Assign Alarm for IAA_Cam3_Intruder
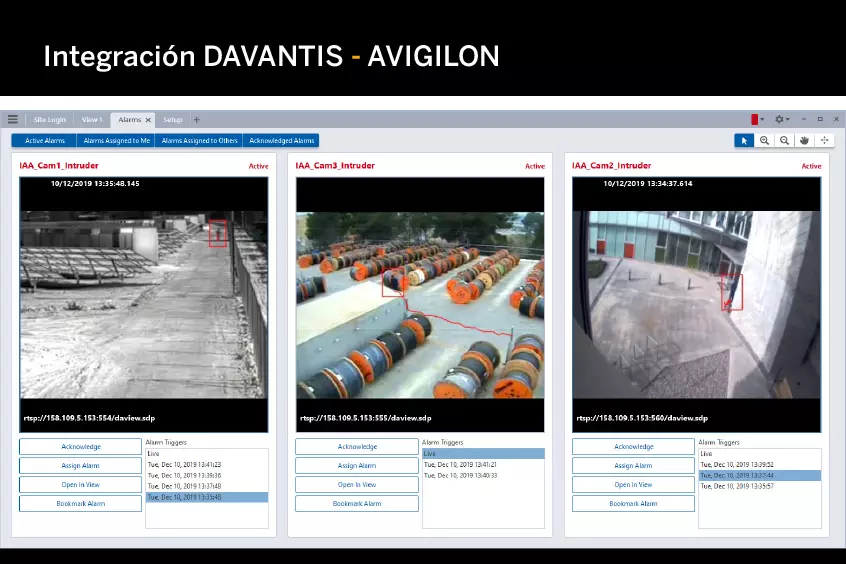The width and height of the screenshot is (846, 564). point(357,465)
